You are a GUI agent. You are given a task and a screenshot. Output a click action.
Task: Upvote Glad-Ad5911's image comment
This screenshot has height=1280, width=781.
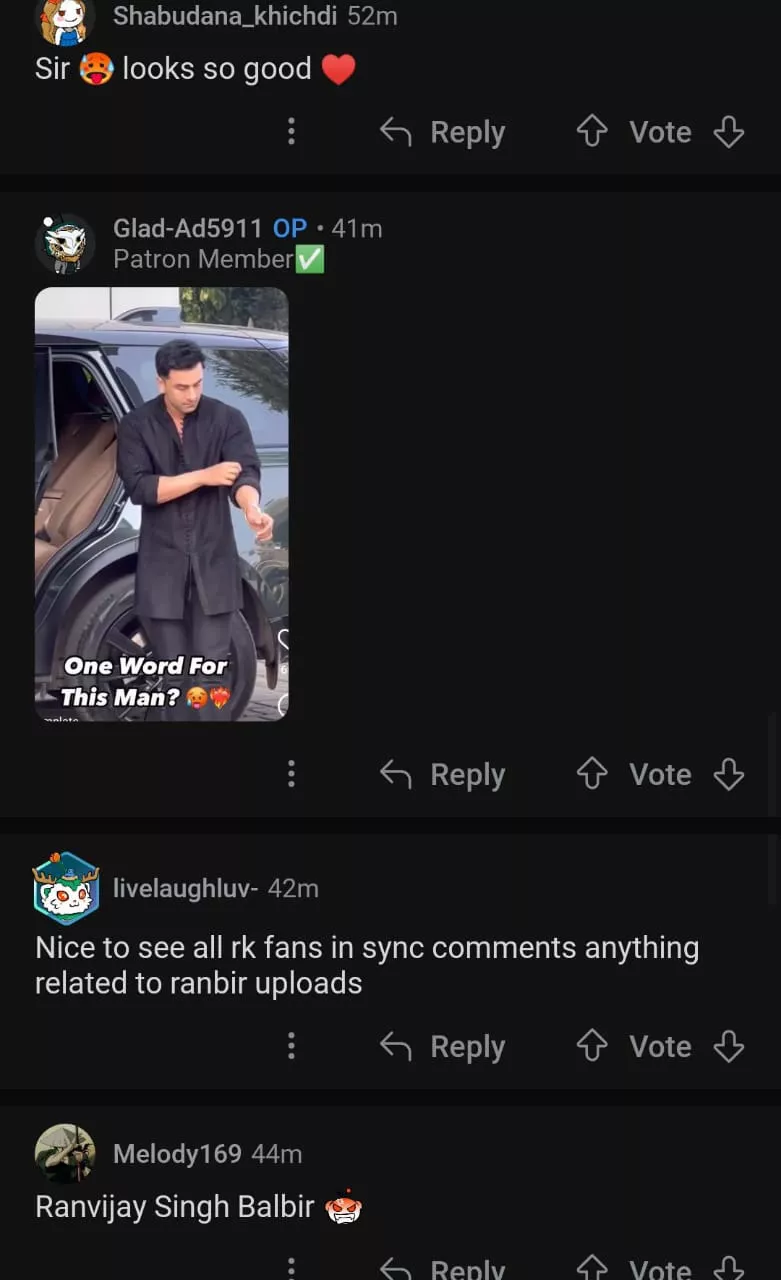593,774
